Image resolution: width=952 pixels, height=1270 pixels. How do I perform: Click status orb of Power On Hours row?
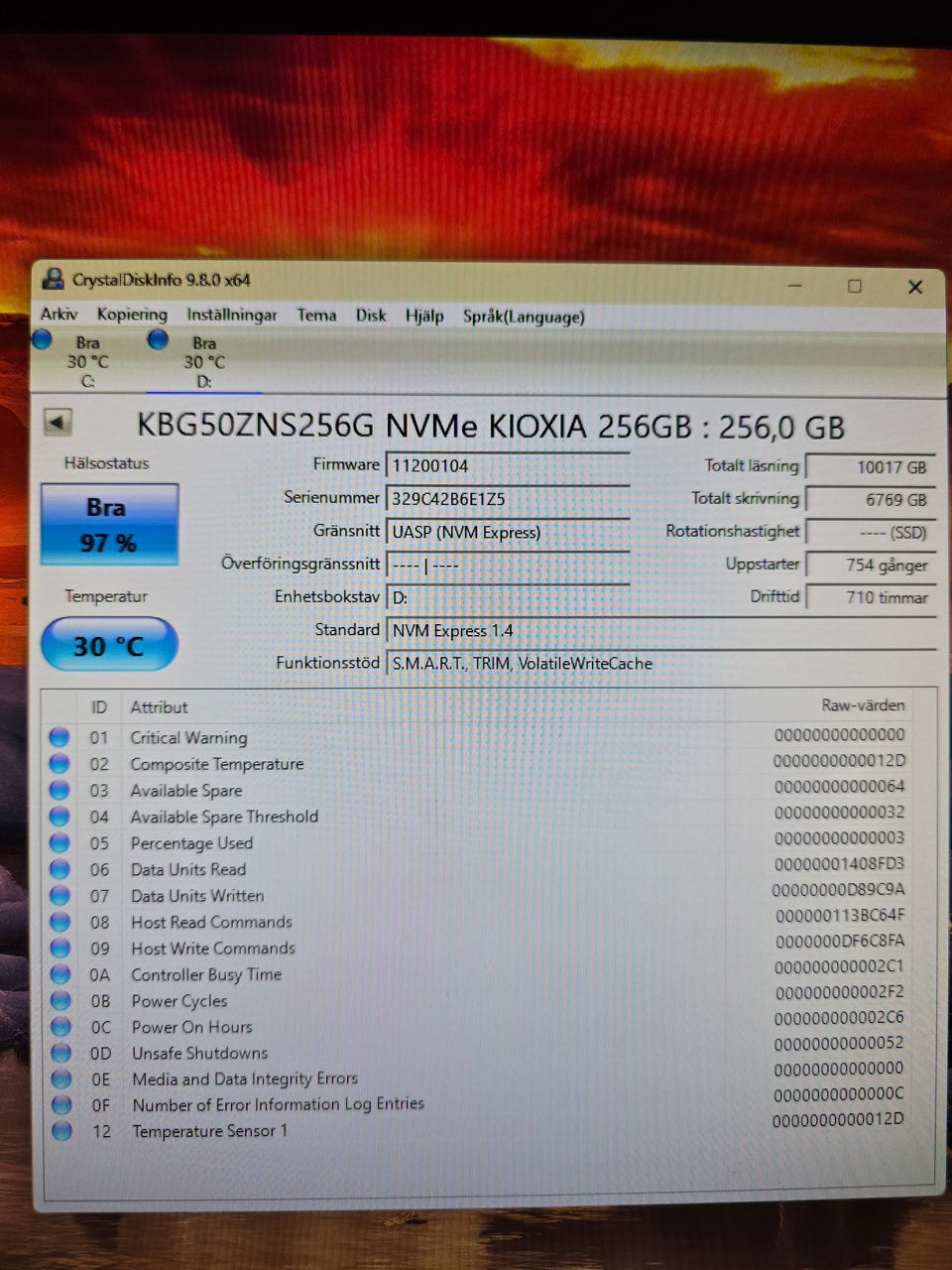pyautogui.click(x=60, y=1027)
